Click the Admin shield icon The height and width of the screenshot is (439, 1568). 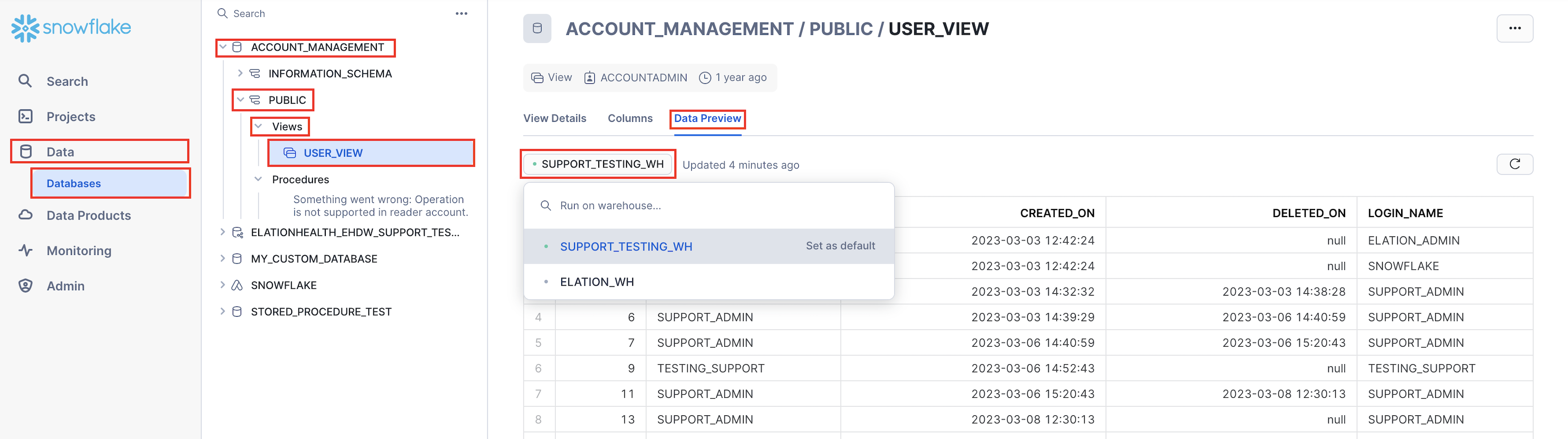[25, 285]
